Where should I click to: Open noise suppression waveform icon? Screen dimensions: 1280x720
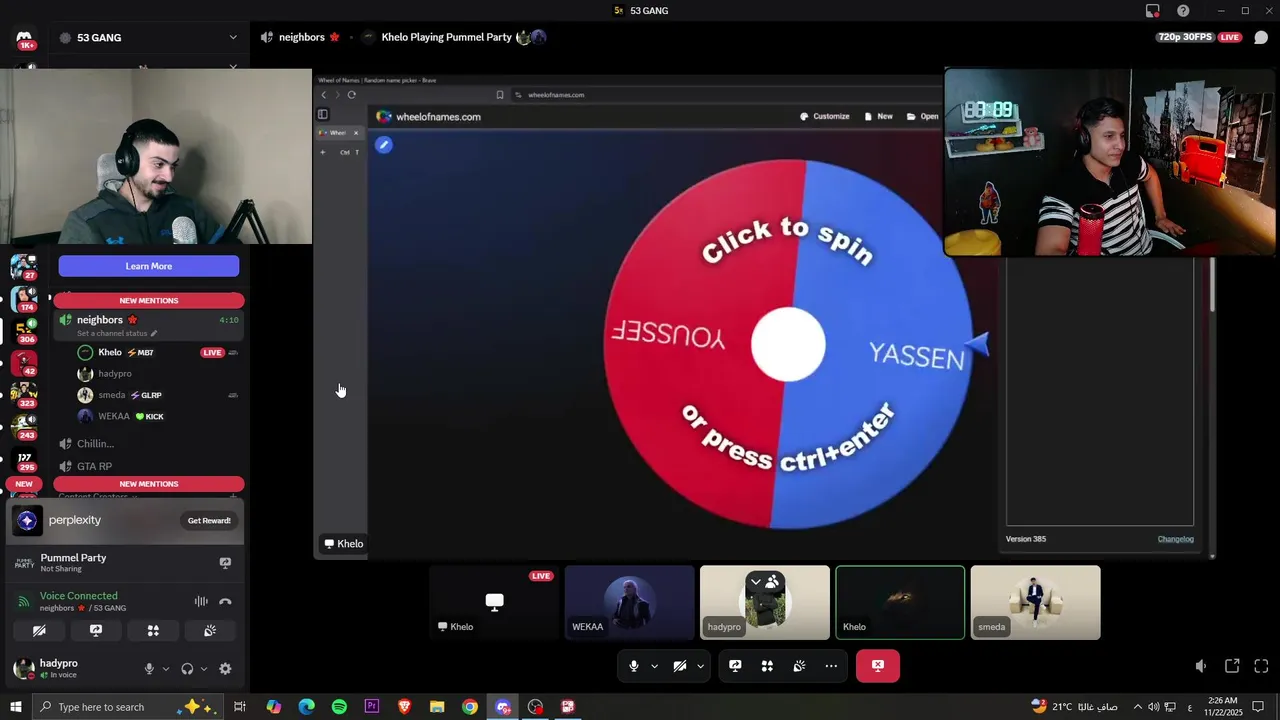click(201, 601)
